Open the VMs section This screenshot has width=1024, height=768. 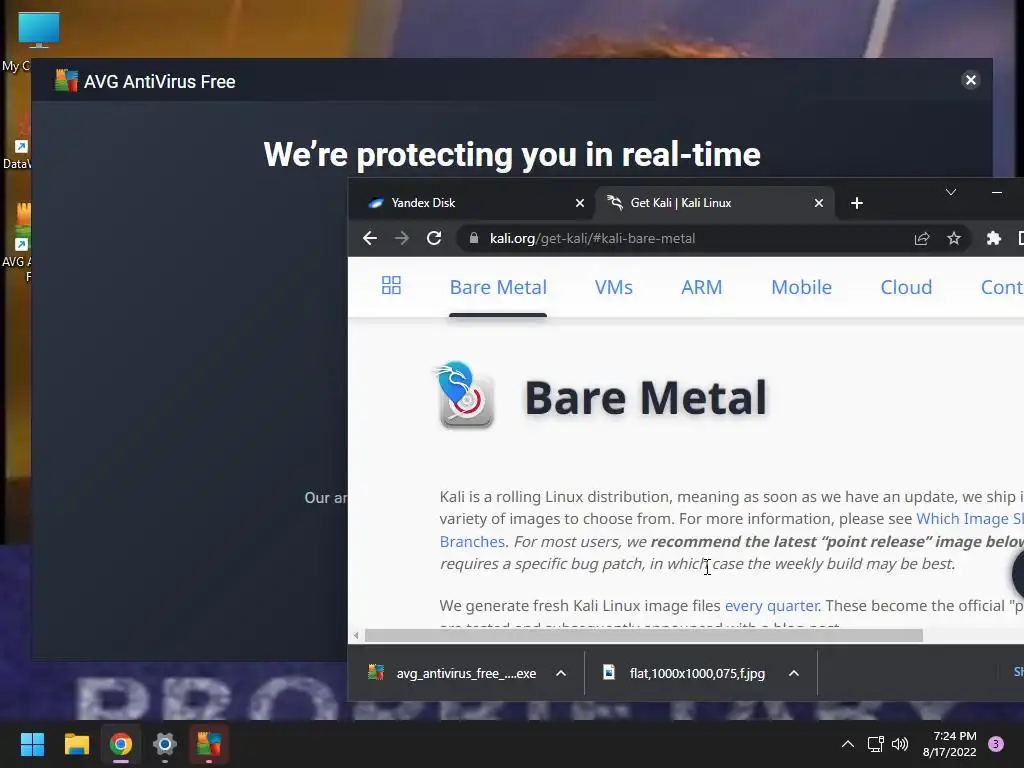pos(613,287)
